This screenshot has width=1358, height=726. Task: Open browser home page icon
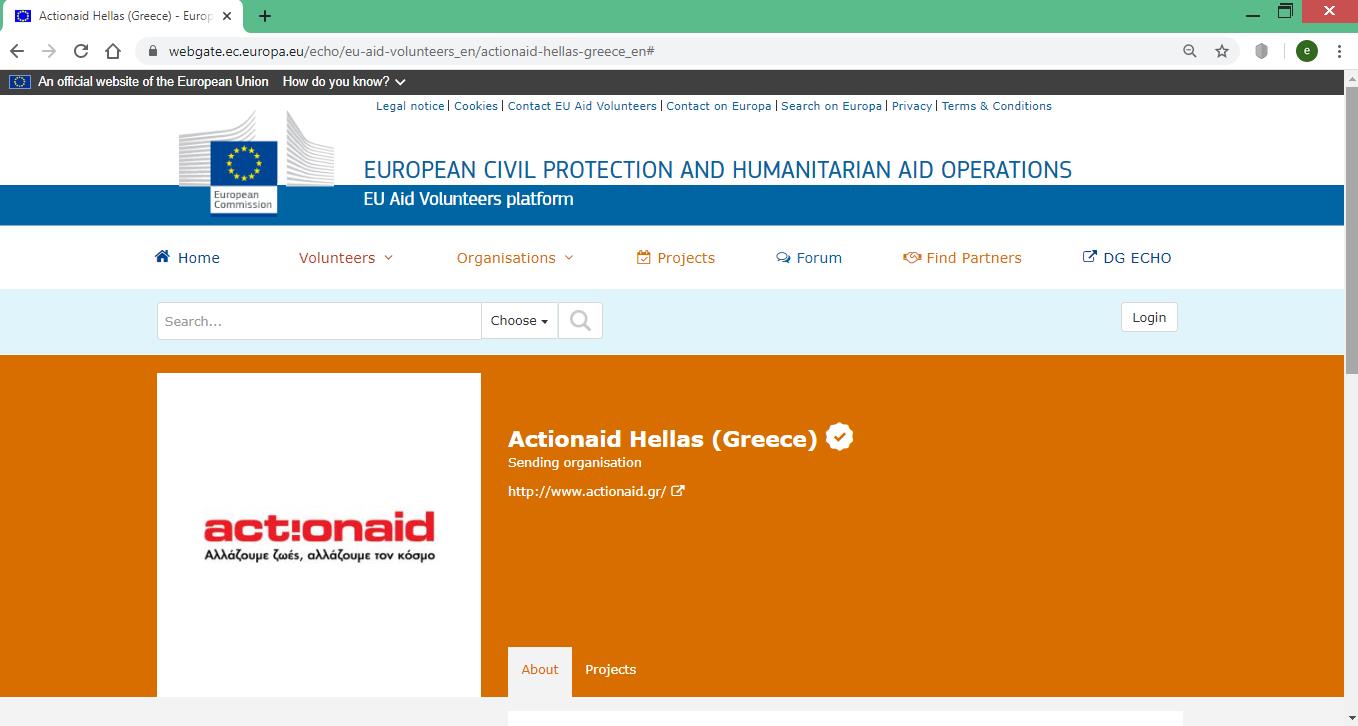(113, 51)
